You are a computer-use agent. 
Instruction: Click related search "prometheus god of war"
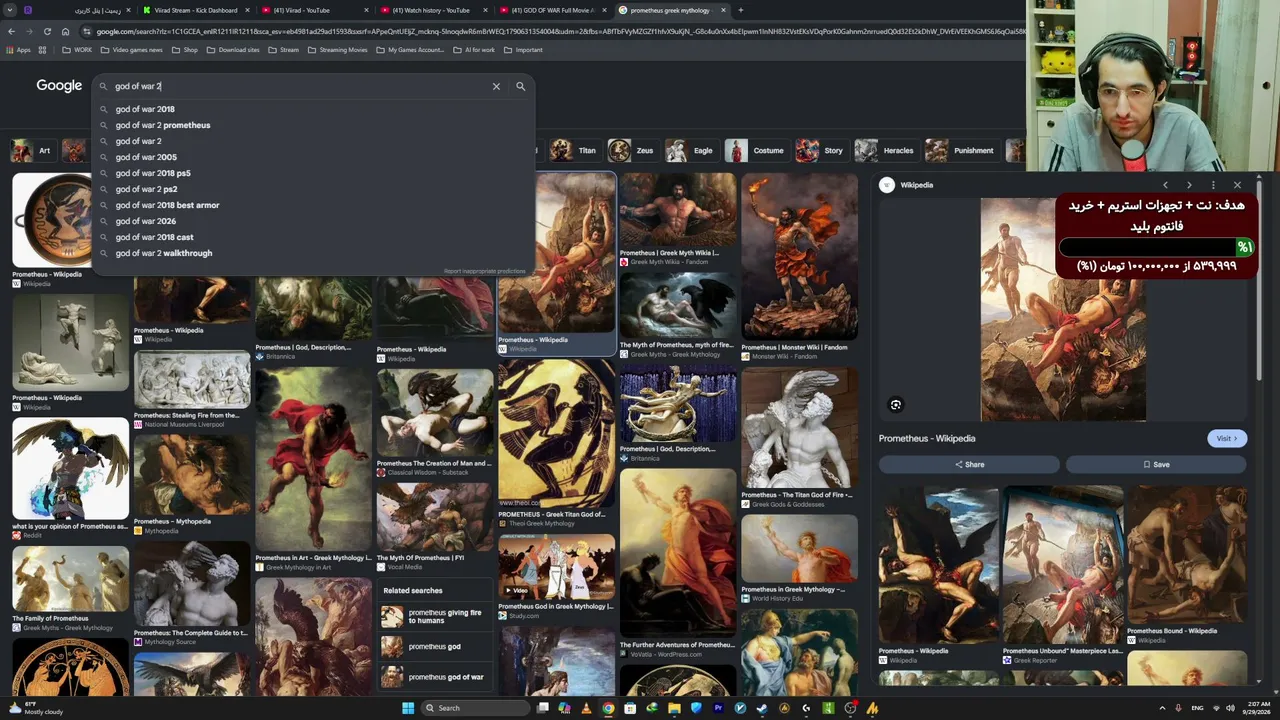point(435,677)
